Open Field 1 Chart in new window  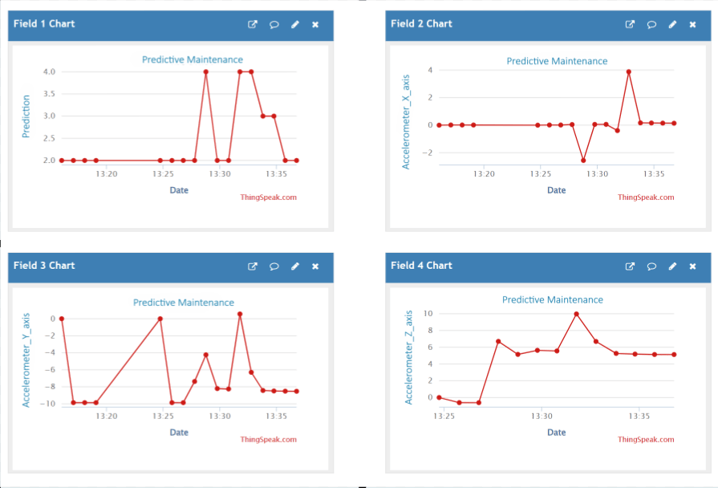point(252,24)
